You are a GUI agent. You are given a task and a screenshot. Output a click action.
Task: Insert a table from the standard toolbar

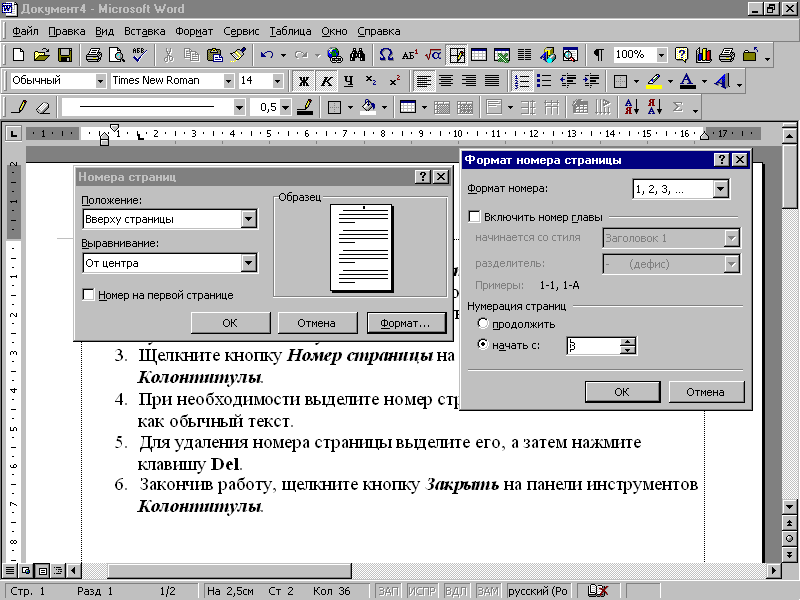(479, 55)
